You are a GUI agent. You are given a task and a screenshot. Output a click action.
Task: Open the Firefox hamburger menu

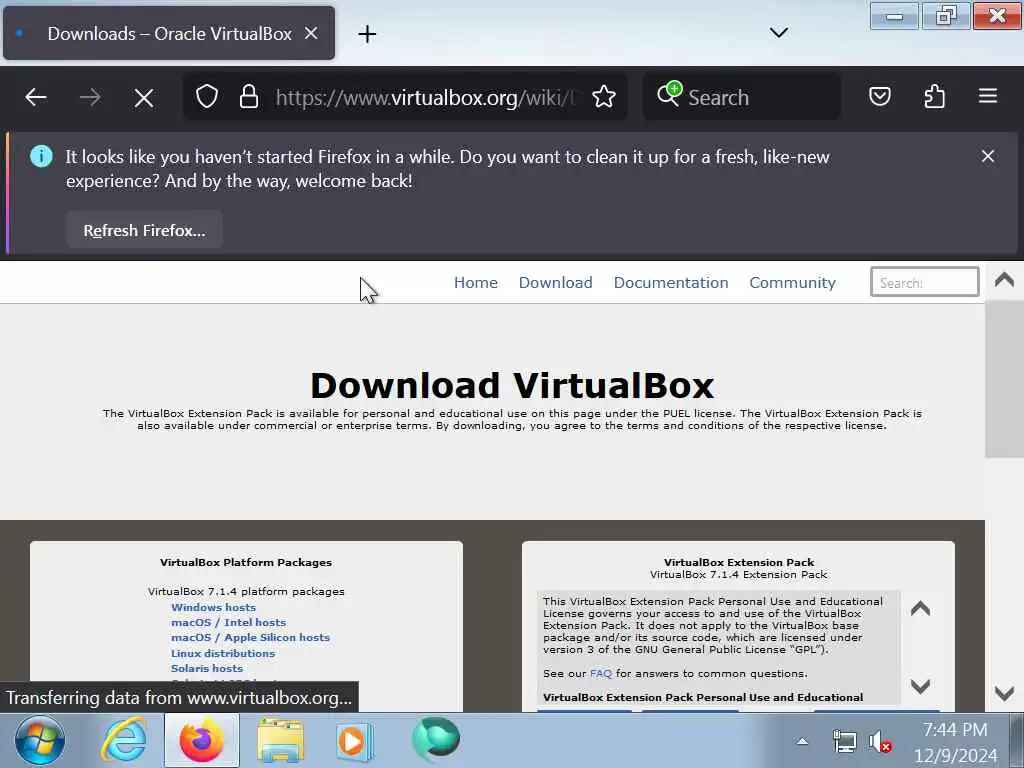[988, 96]
